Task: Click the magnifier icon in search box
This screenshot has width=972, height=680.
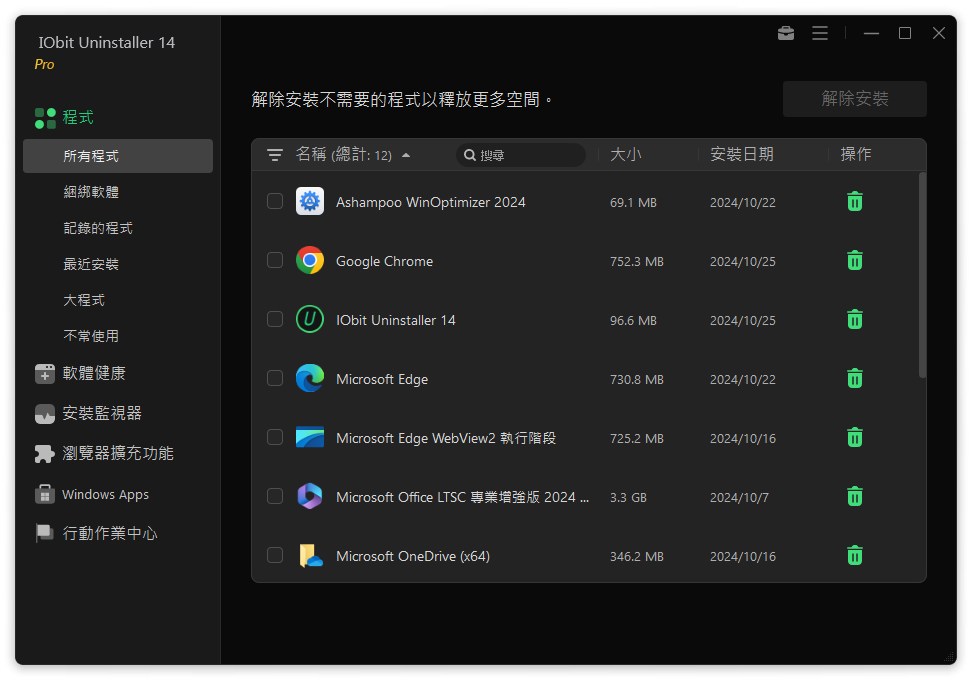Action: click(470, 155)
